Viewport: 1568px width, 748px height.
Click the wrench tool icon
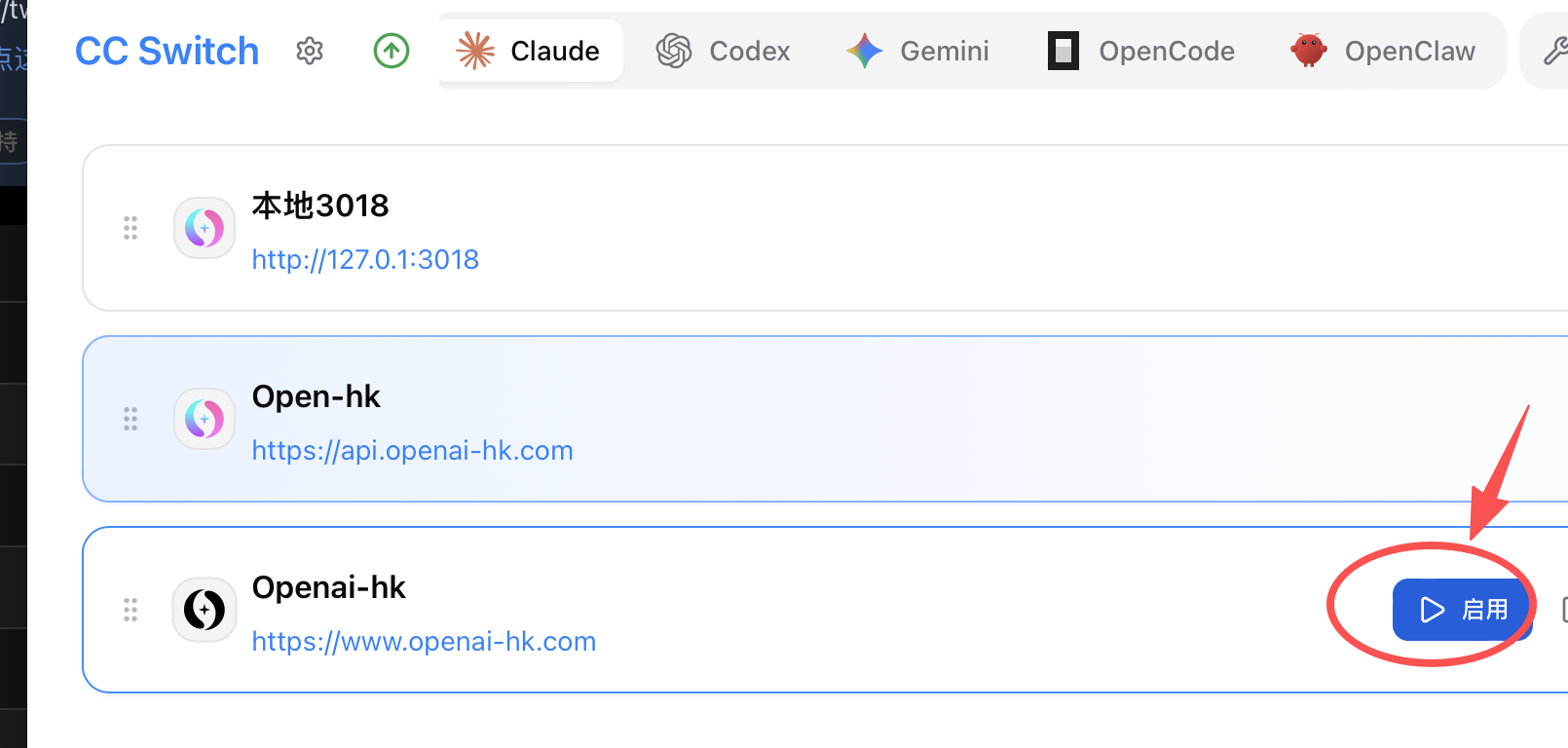[x=1554, y=51]
